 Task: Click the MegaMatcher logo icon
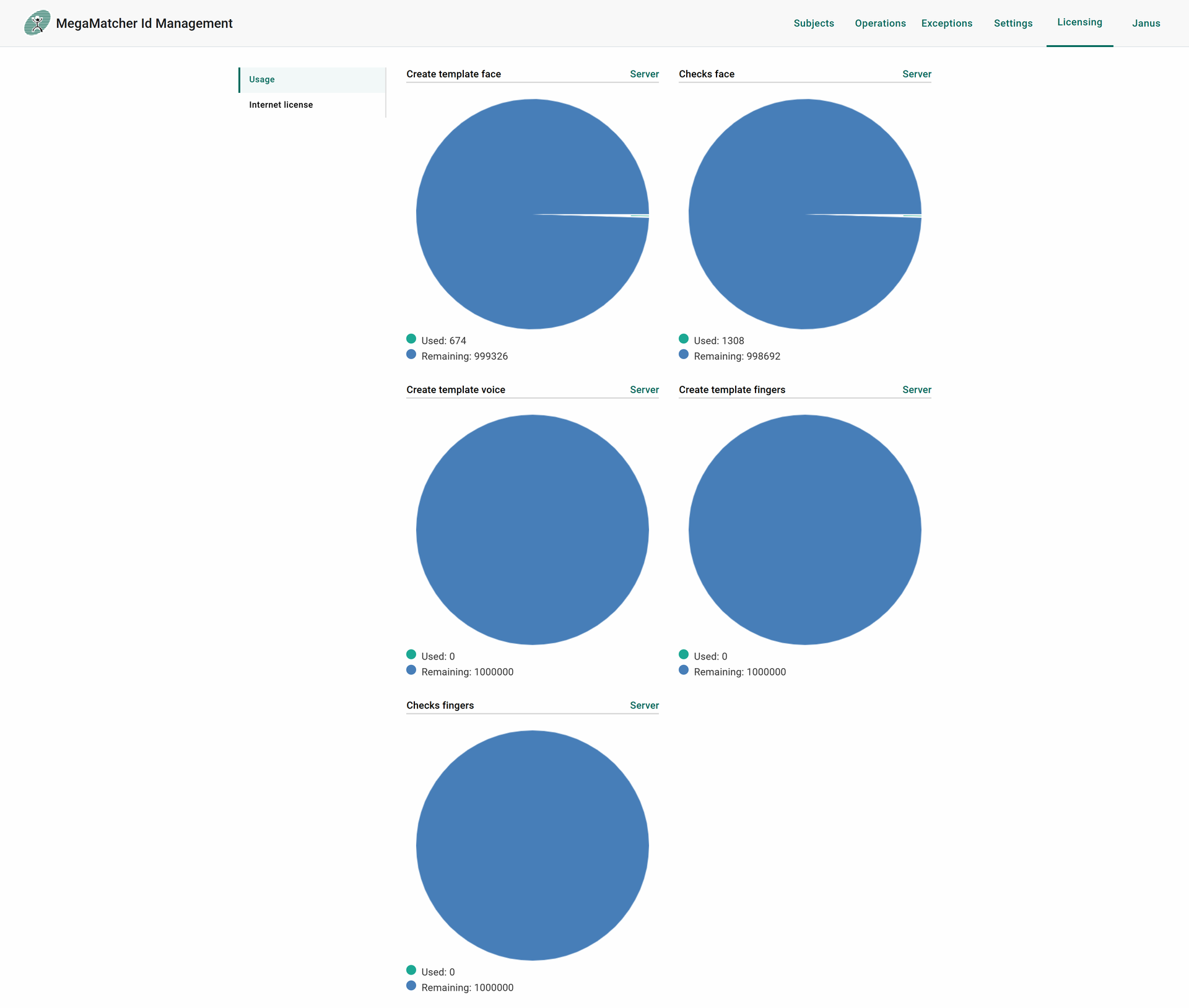tap(37, 23)
